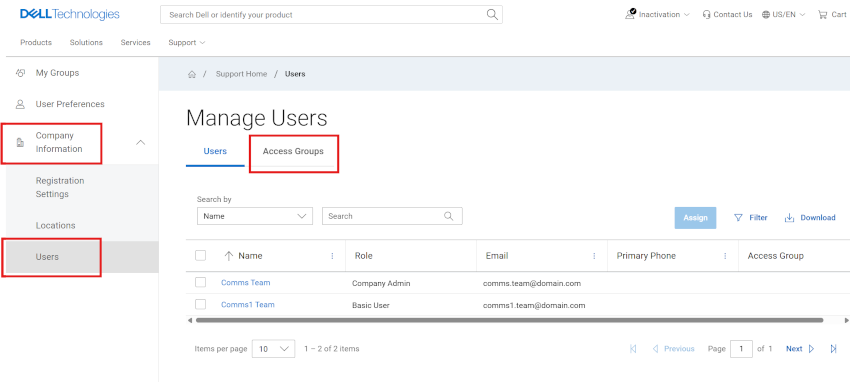Screen dimensions: 850x382
Task: Click the magnifier icon in user search box
Action: [448, 216]
